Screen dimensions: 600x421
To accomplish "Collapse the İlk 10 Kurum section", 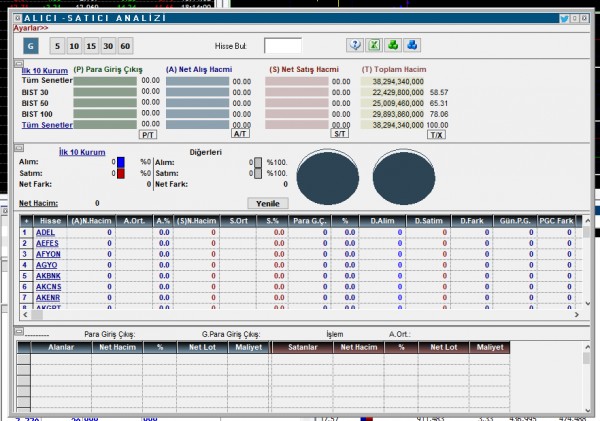I will click(x=16, y=148).
